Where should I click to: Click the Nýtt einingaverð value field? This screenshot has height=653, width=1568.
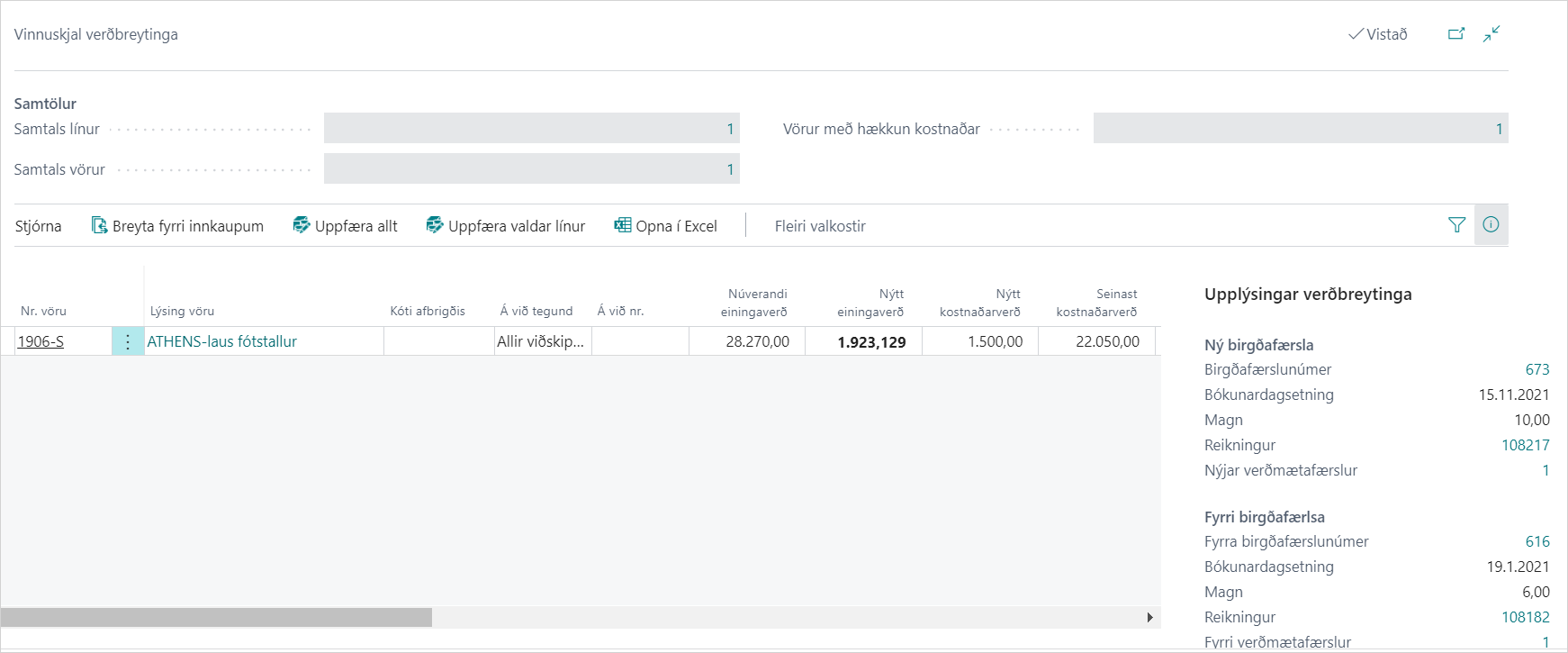(x=863, y=342)
